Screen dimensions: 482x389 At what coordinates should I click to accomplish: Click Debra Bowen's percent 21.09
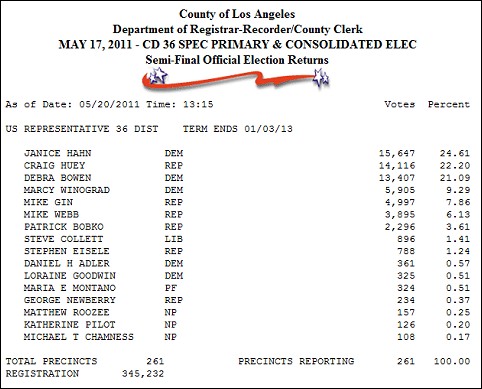click(455, 178)
